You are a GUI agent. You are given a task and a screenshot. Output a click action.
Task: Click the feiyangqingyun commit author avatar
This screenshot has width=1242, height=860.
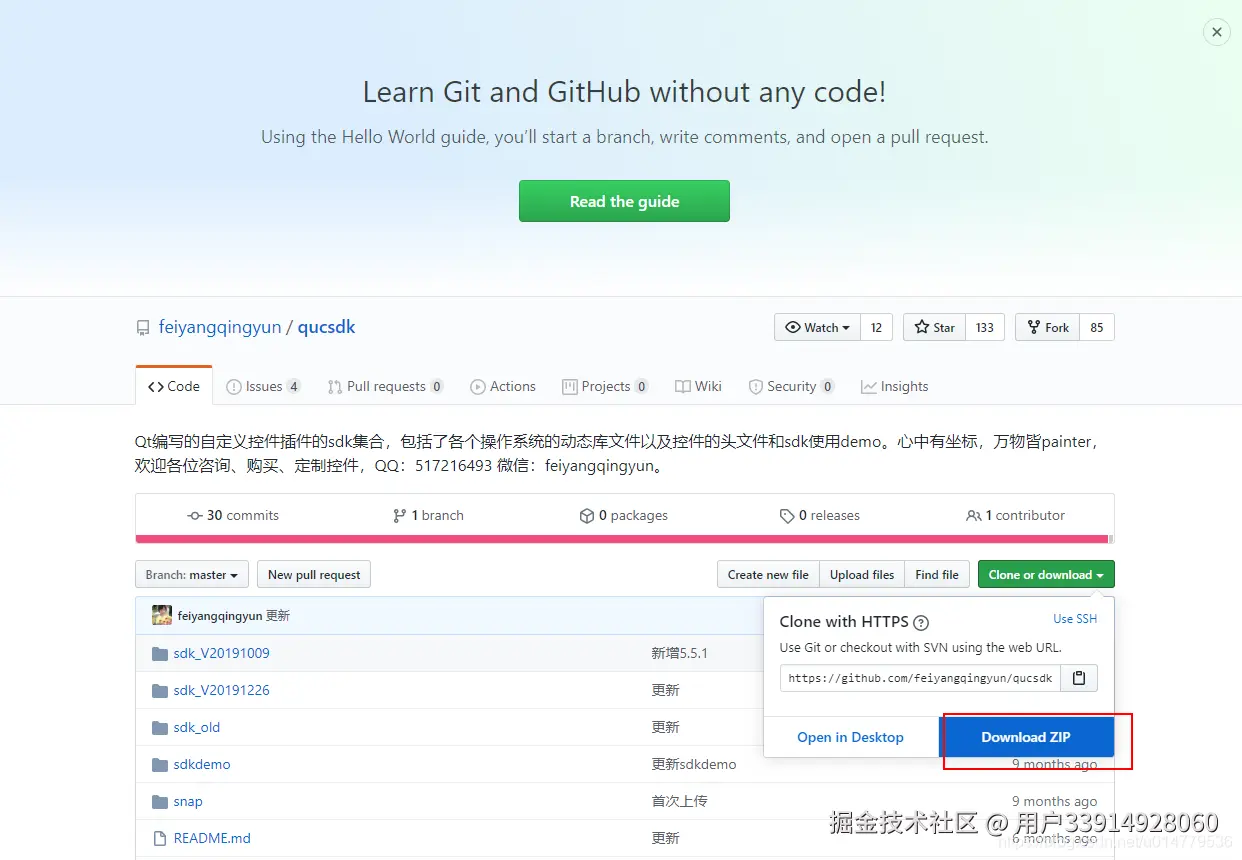pyautogui.click(x=162, y=615)
